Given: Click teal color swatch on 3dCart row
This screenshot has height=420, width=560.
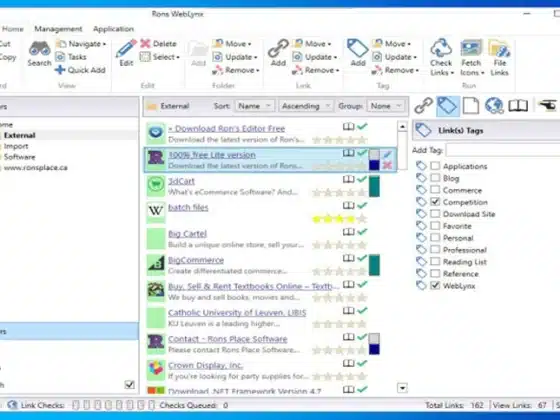Looking at the screenshot, I should [374, 186].
